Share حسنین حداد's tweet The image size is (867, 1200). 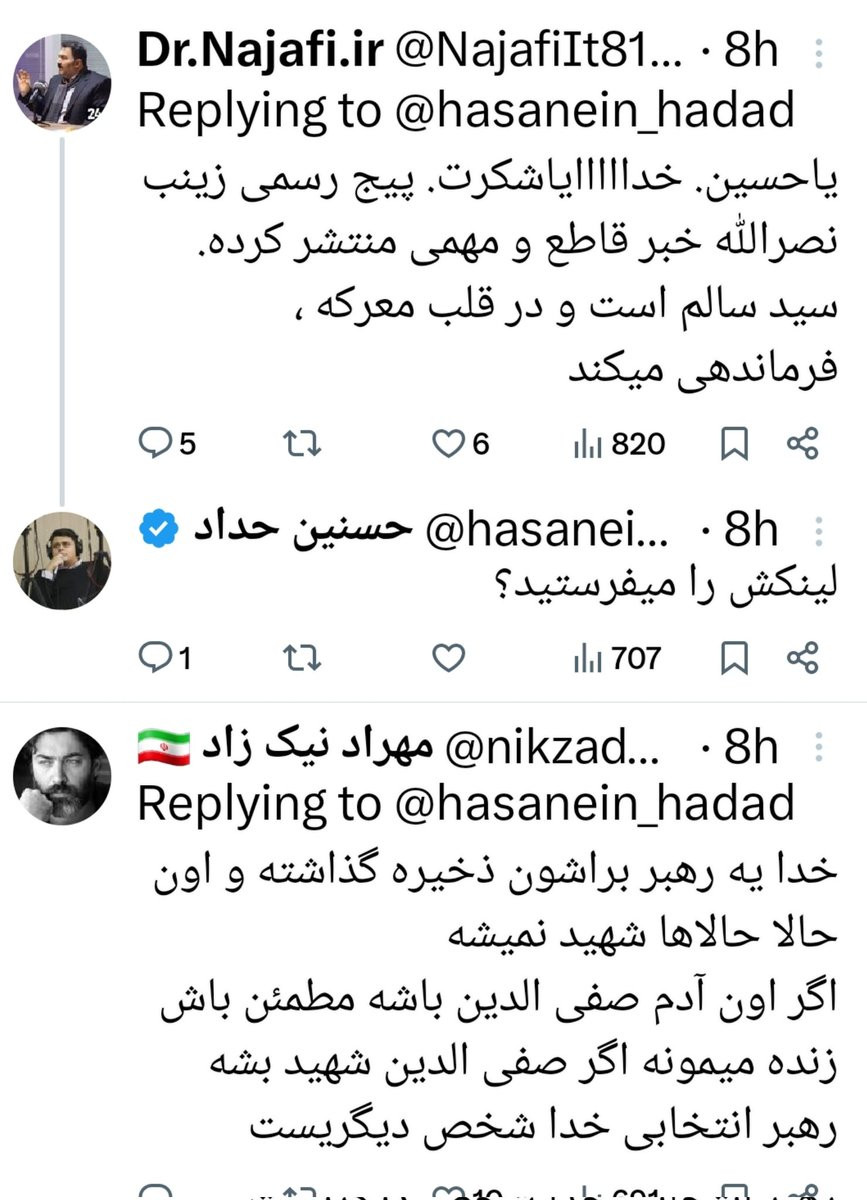coord(803,658)
